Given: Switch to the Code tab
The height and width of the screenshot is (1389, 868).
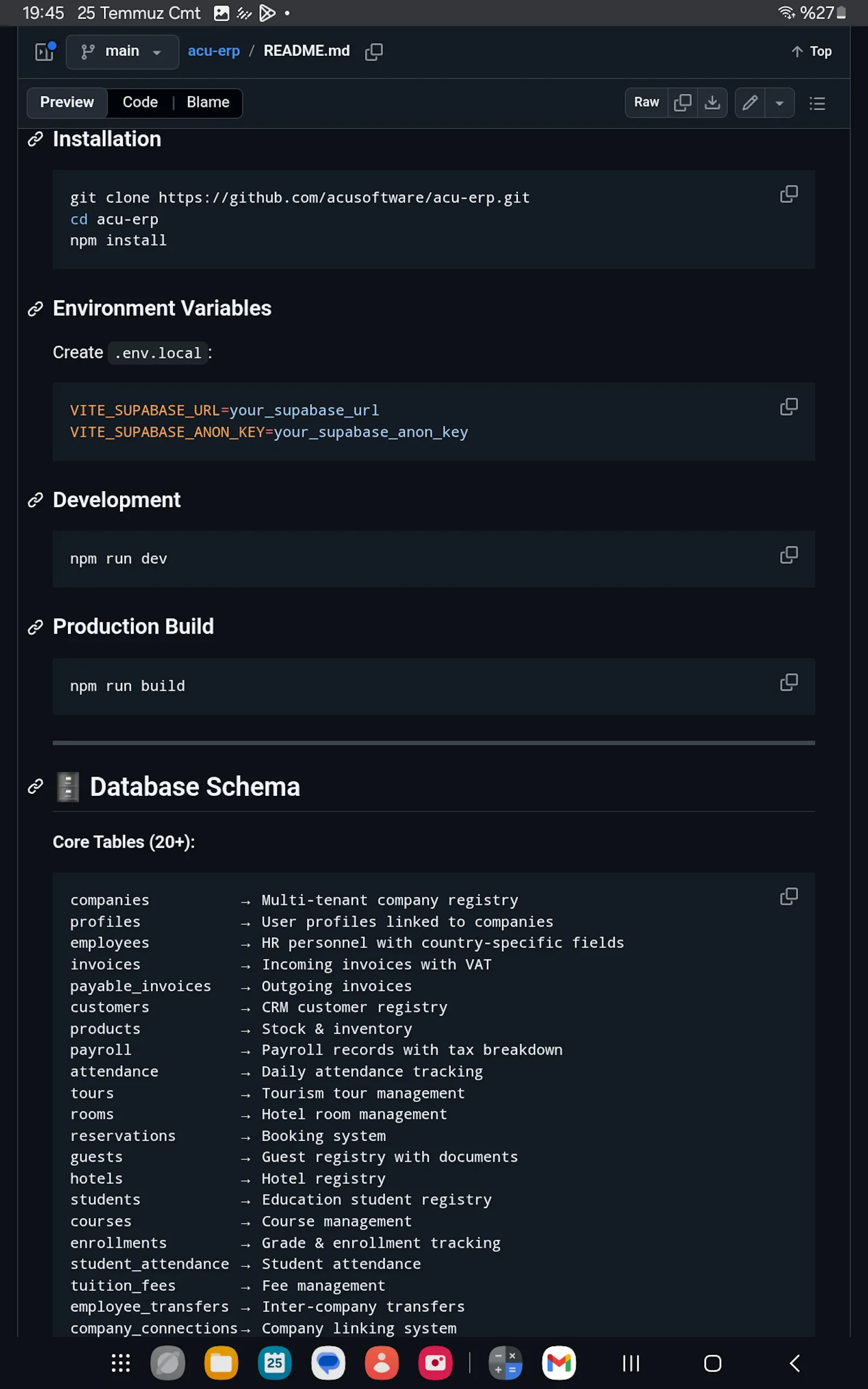Looking at the screenshot, I should (x=140, y=102).
